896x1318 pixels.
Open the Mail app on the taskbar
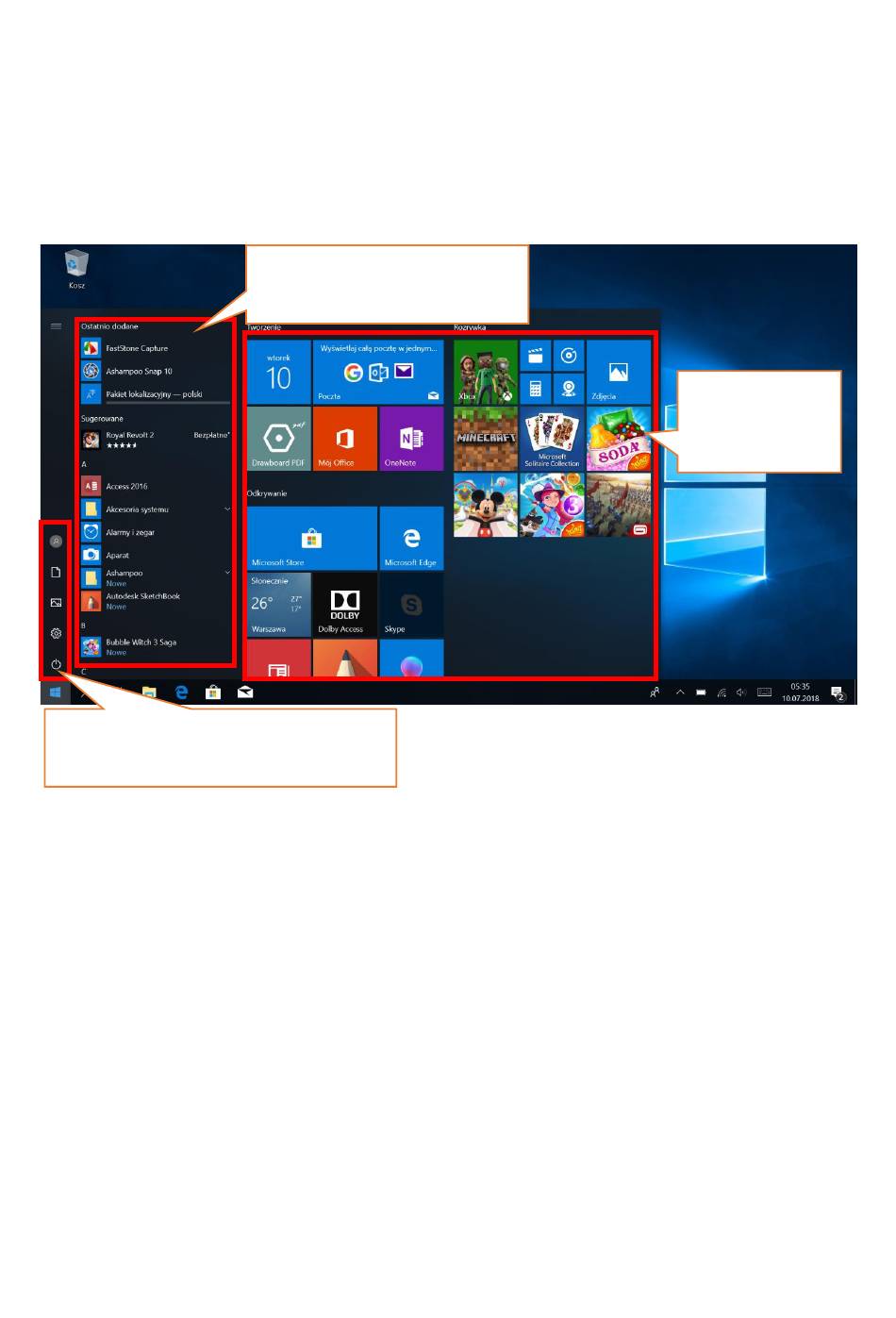coord(245,692)
